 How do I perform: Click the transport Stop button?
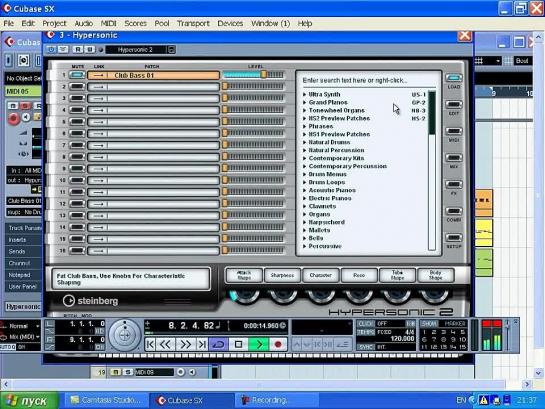(238, 344)
